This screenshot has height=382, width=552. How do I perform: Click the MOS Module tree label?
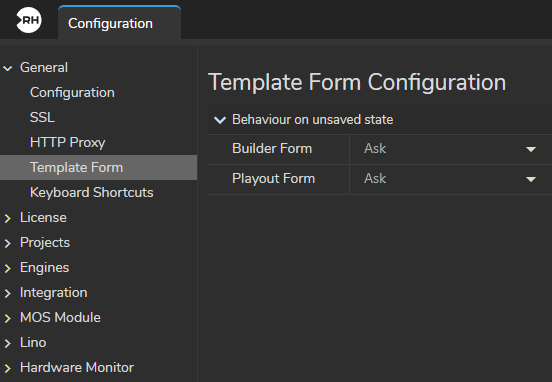pos(60,318)
